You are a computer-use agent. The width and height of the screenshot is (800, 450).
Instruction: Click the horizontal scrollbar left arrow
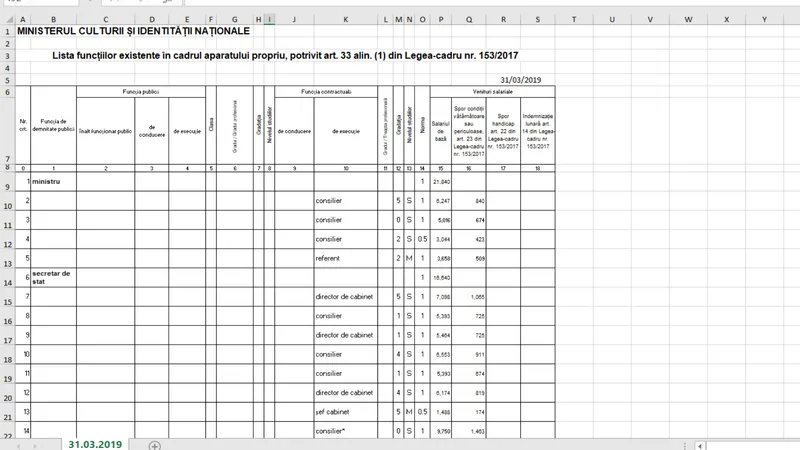pos(700,446)
